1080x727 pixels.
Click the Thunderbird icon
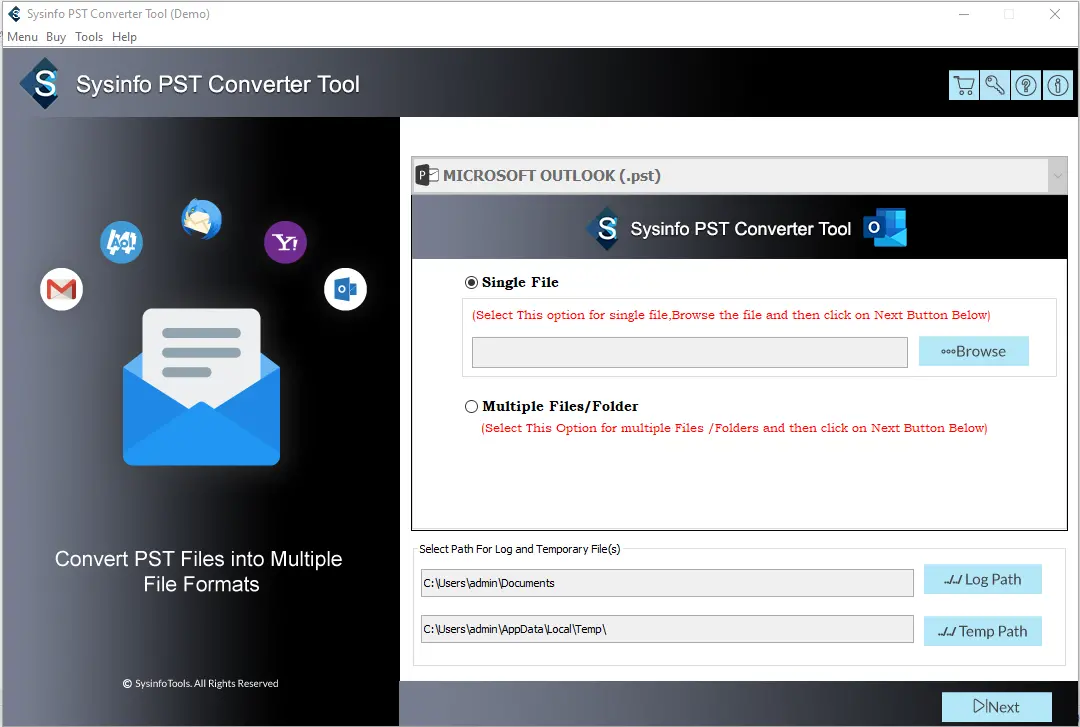(201, 220)
